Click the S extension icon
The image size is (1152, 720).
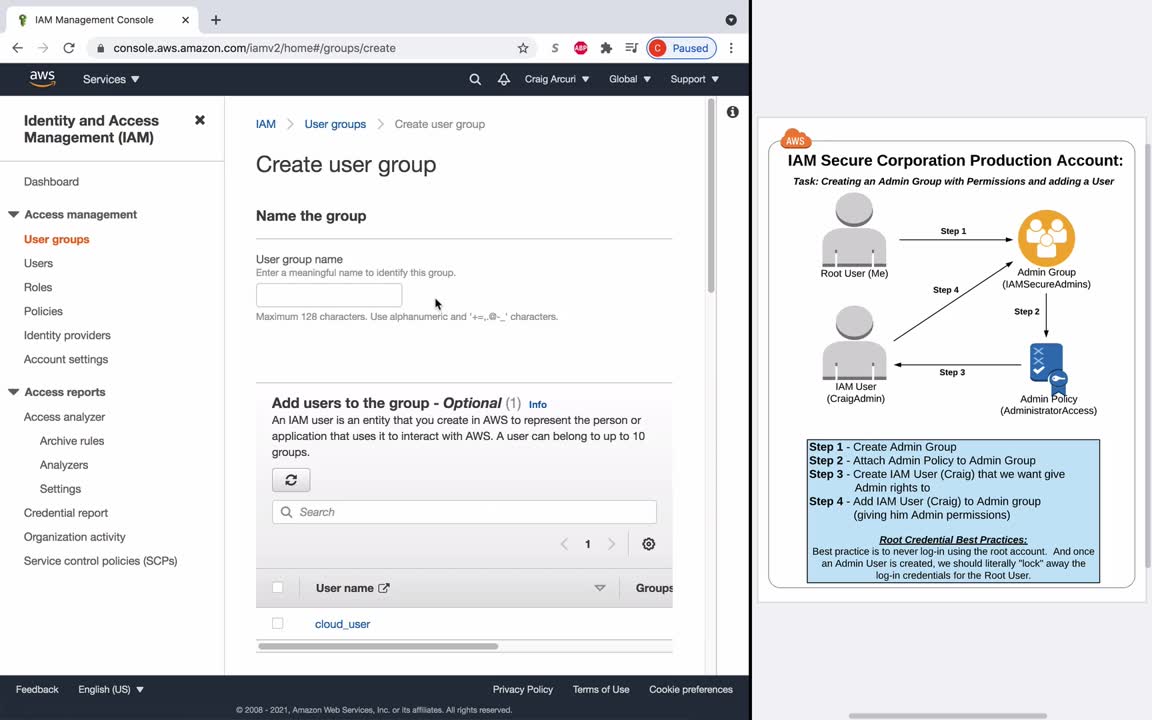pos(555,48)
